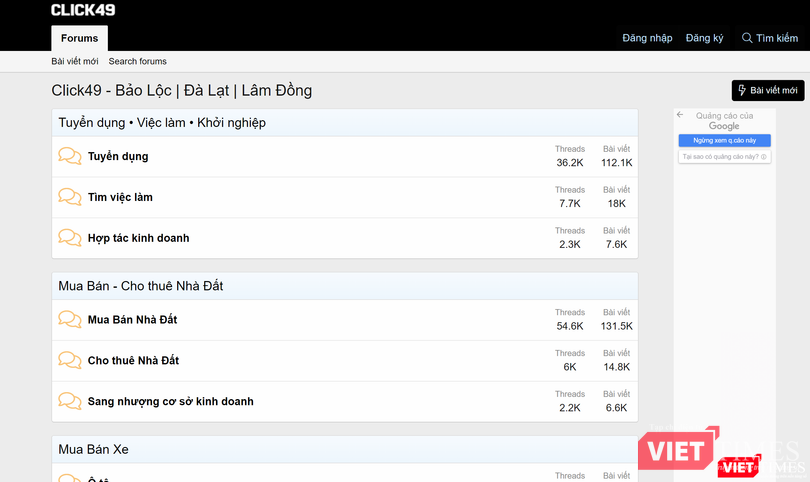Open the Mua Bán Xe category heading
The width and height of the screenshot is (810, 482).
pos(93,450)
